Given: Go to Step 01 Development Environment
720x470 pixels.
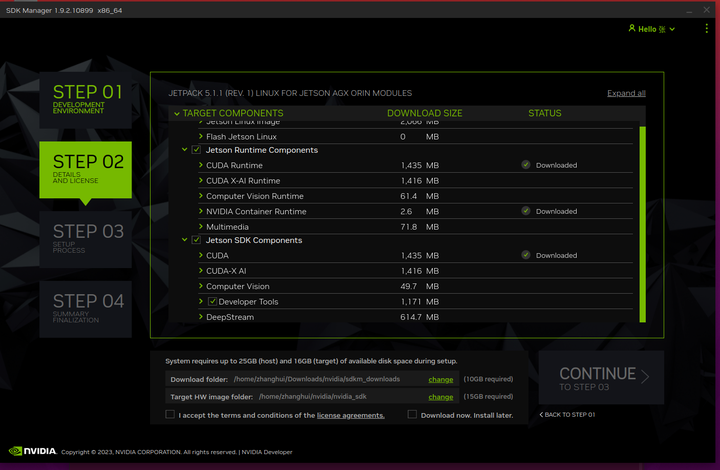Looking at the screenshot, I should point(85,100).
